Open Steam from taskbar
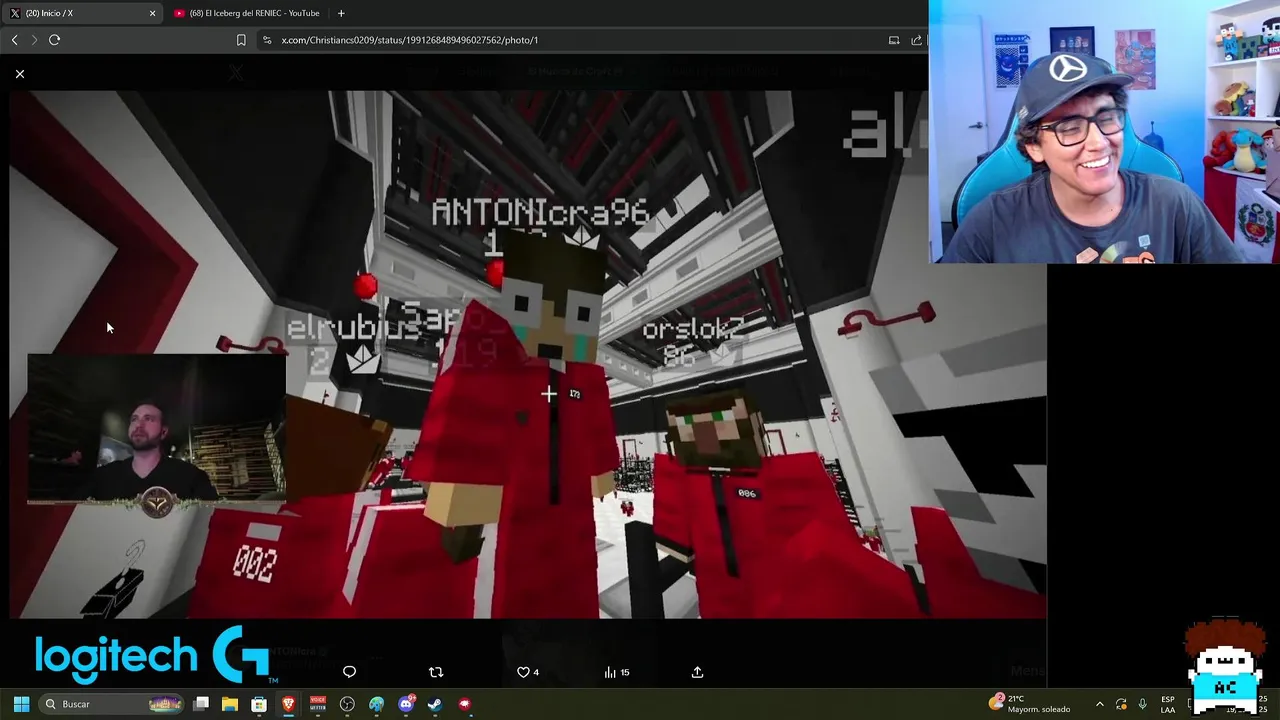This screenshot has width=1280, height=720. point(435,704)
